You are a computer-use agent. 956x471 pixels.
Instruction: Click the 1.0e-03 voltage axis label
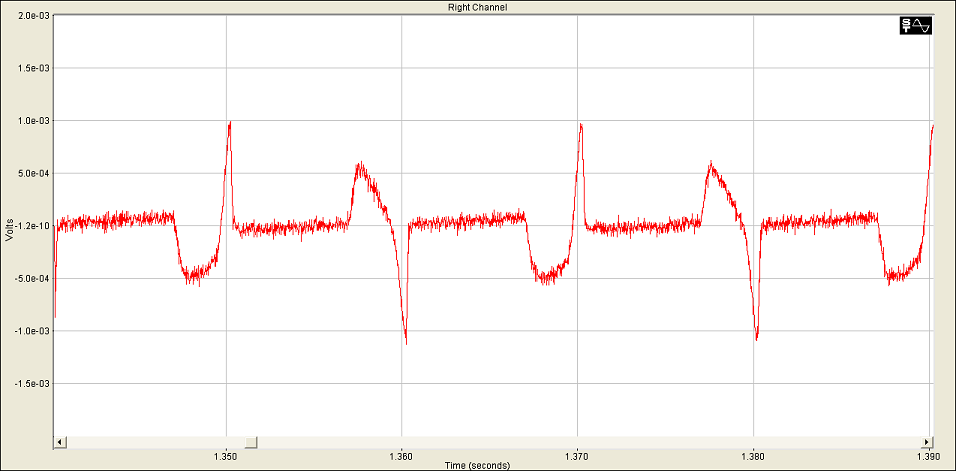coord(34,121)
